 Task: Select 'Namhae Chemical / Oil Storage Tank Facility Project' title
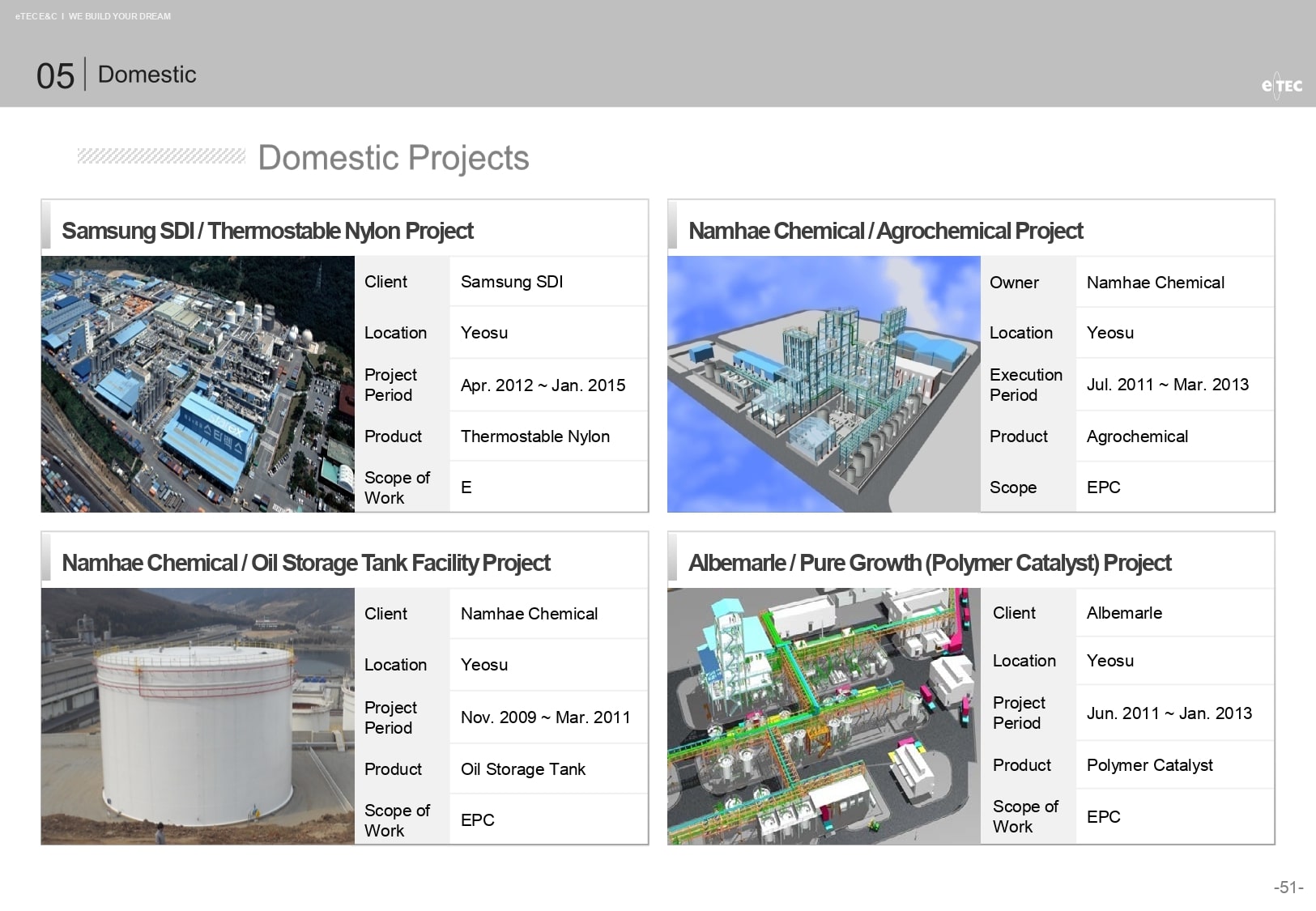[x=306, y=563]
